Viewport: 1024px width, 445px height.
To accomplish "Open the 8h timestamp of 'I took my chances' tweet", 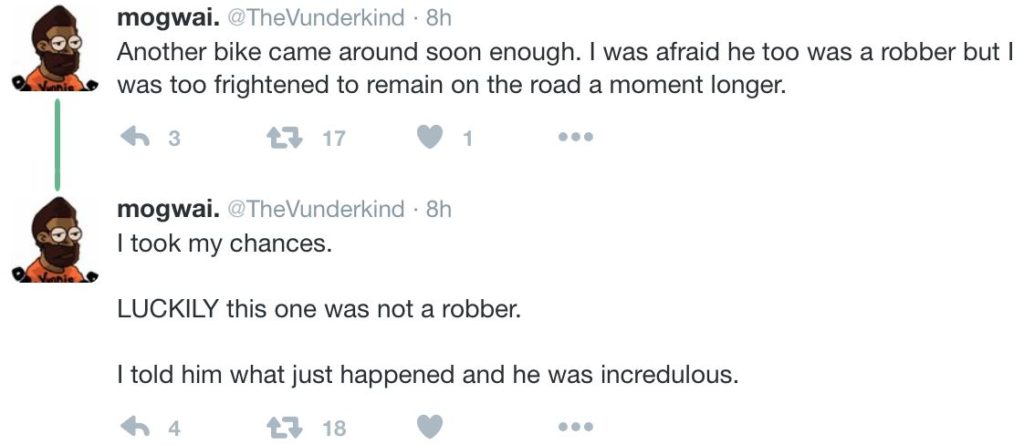I will point(439,211).
